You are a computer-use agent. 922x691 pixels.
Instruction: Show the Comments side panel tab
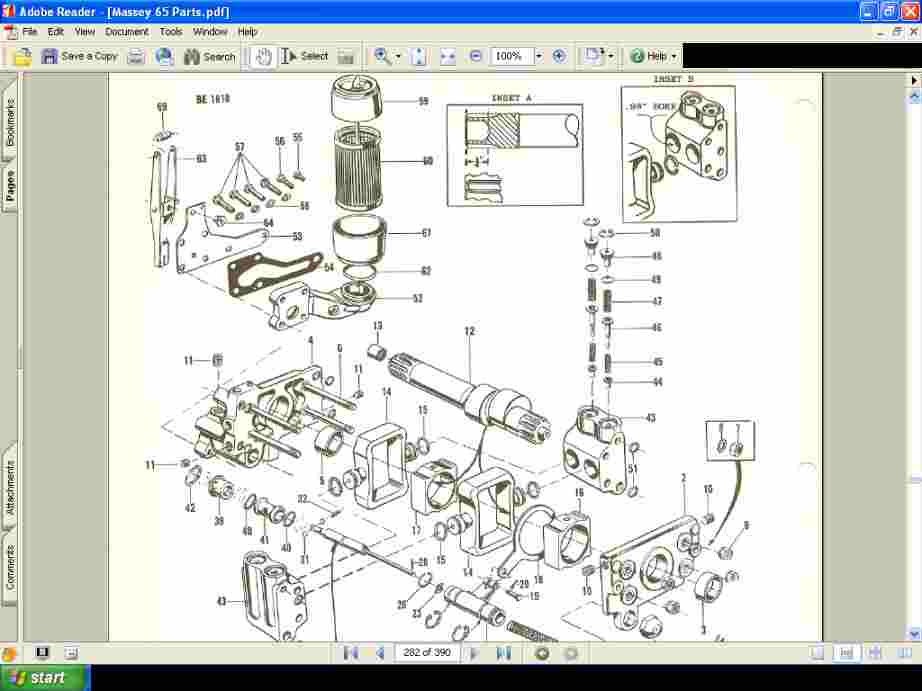coord(9,568)
